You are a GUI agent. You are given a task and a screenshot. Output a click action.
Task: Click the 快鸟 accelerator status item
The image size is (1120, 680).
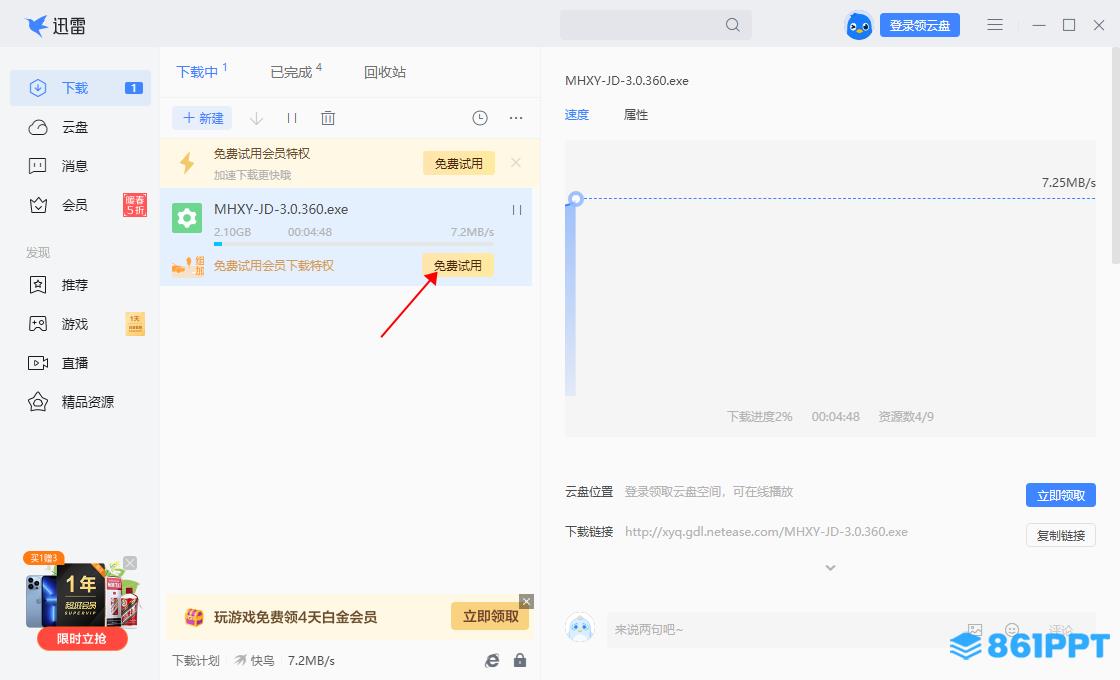254,661
